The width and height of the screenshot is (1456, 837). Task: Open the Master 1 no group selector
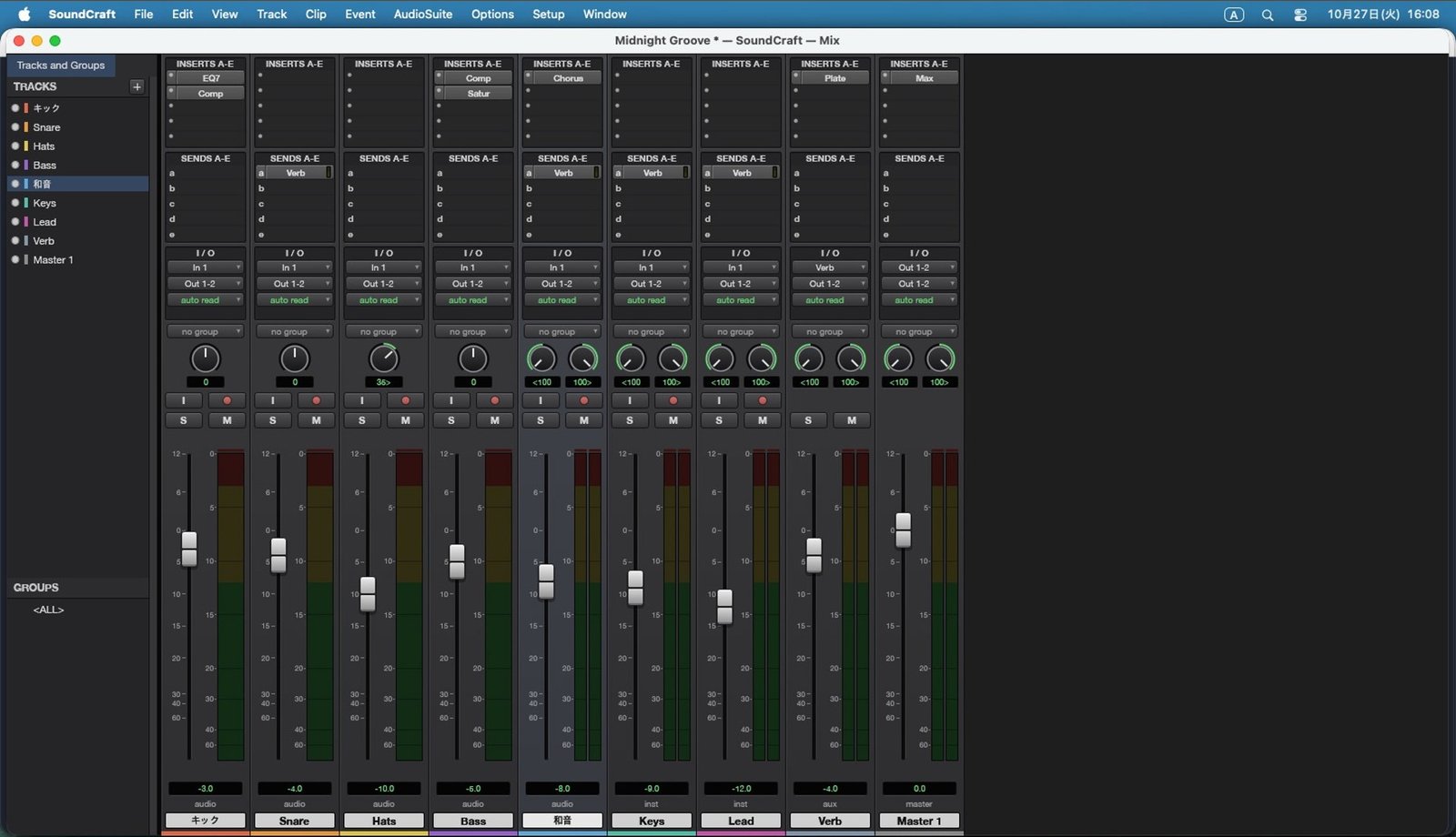coord(918,332)
